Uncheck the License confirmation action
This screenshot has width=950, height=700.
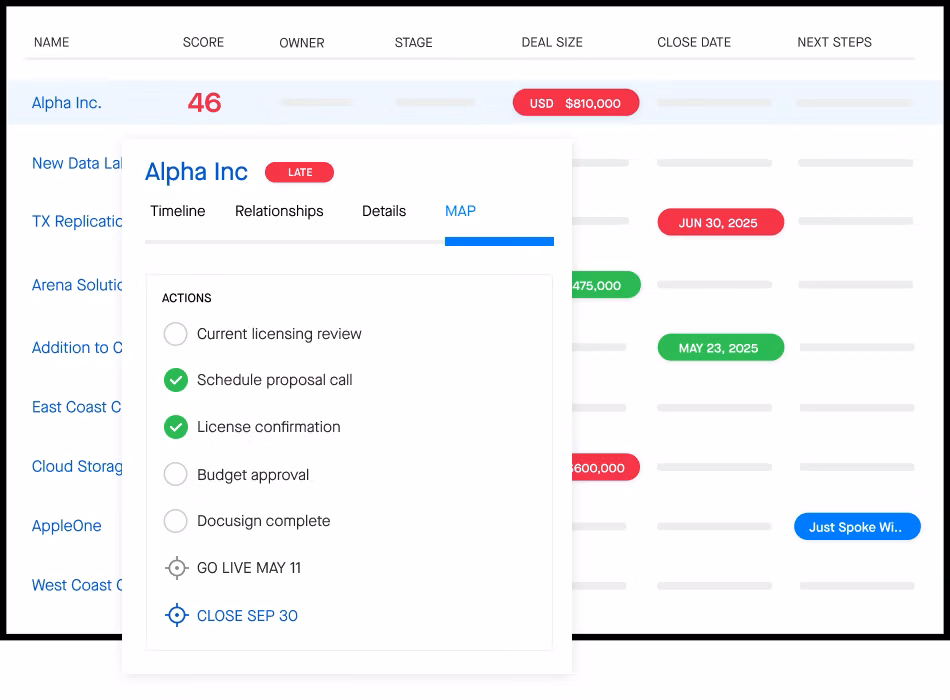pos(176,427)
